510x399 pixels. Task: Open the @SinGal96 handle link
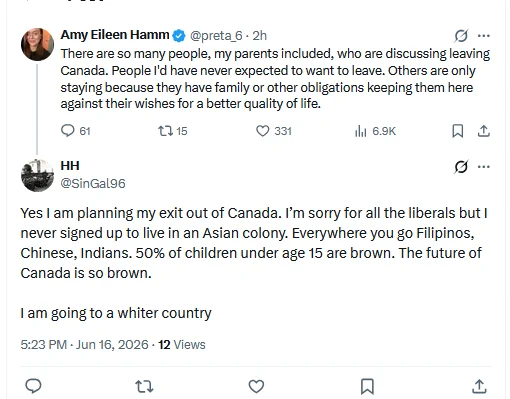coord(93,183)
